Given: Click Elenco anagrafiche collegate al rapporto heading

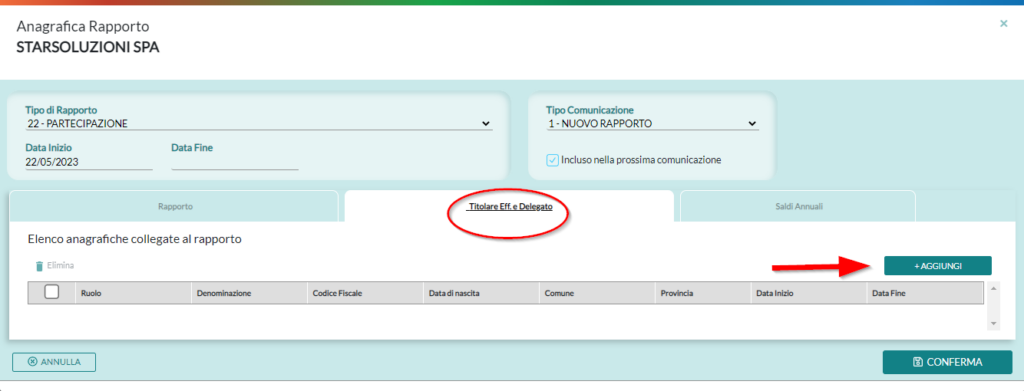Looking at the screenshot, I should click(135, 240).
